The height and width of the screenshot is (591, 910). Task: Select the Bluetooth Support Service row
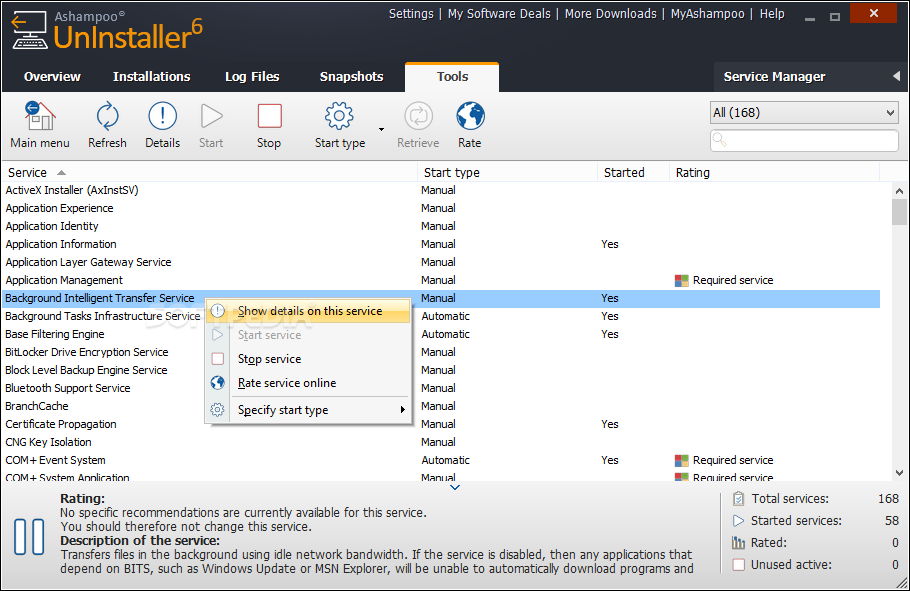67,388
